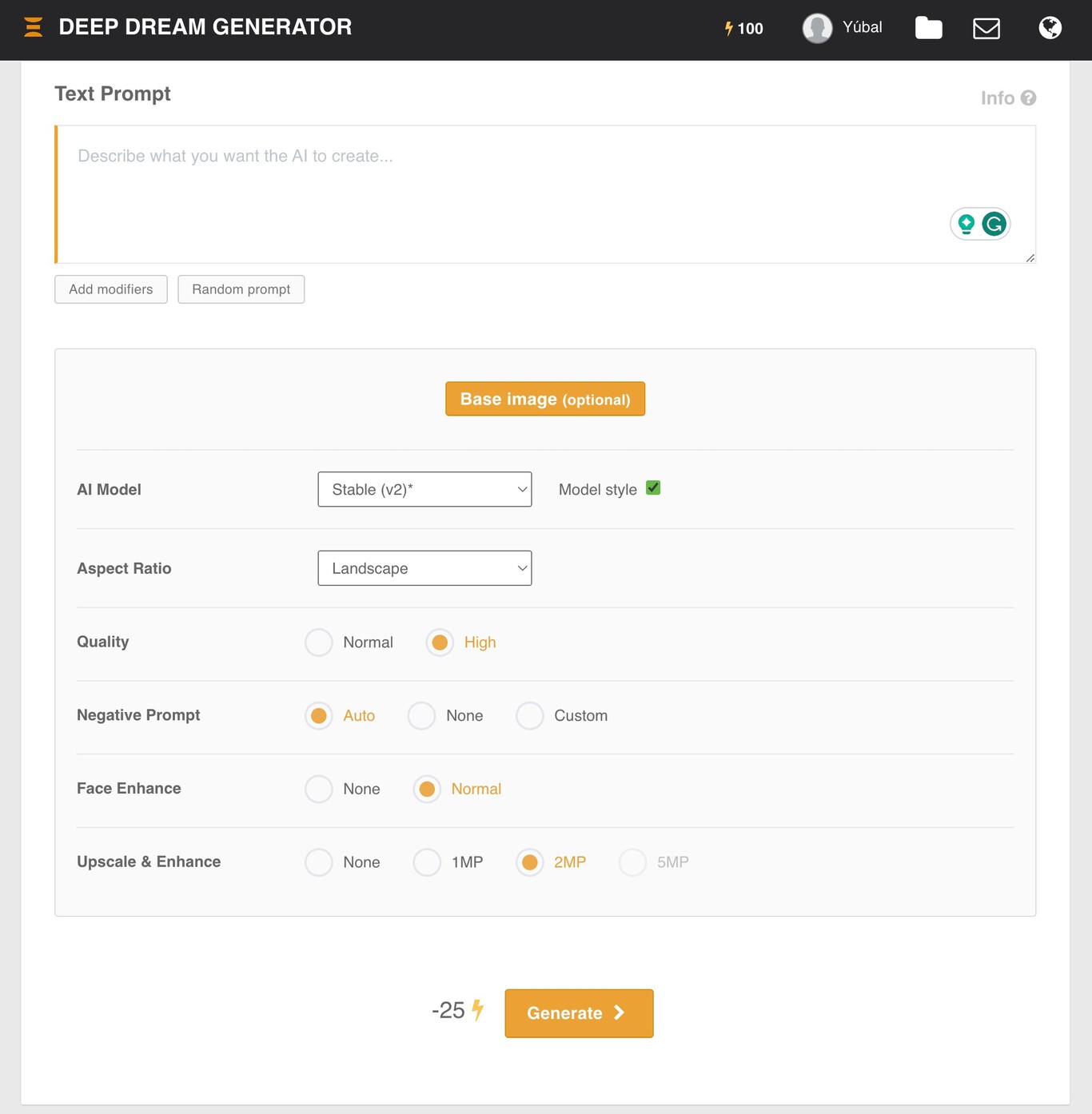This screenshot has height=1114, width=1092.
Task: Set Negative Prompt to Custom
Action: point(529,716)
